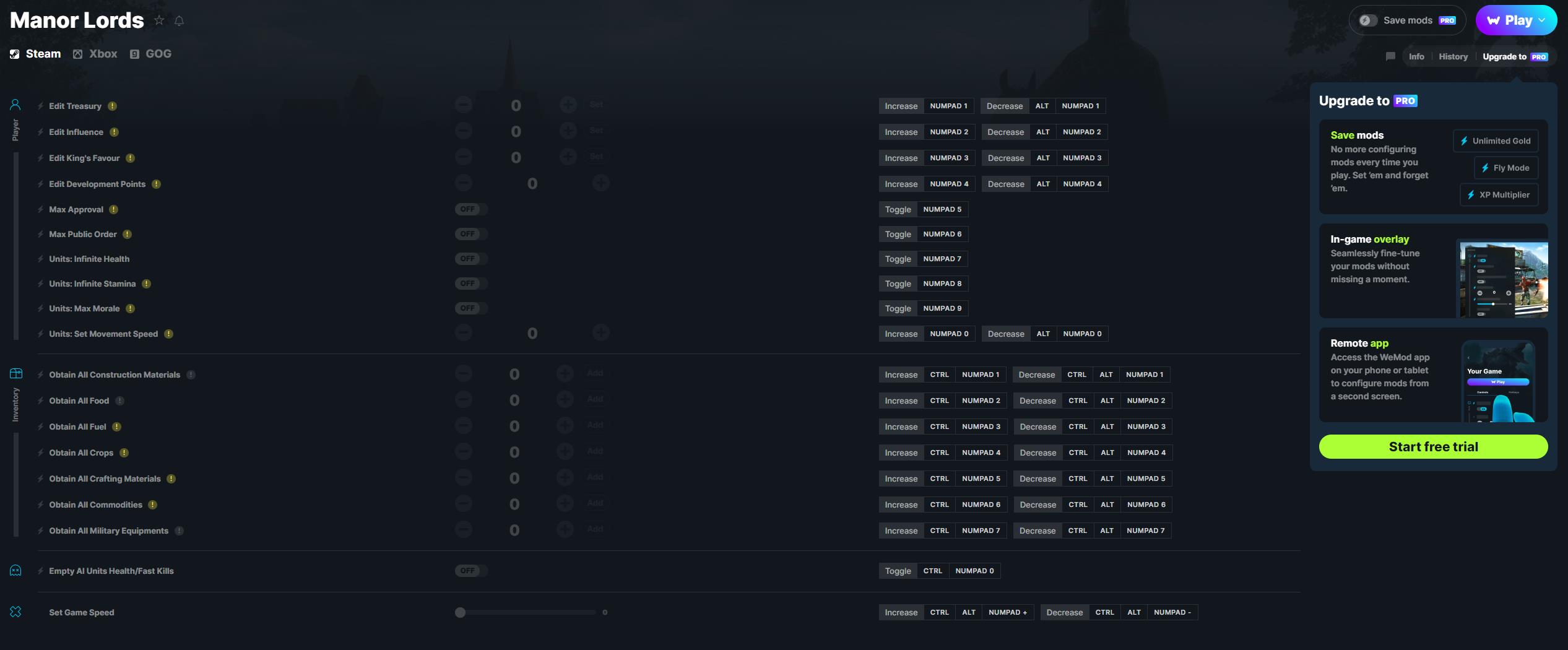
Task: Open the chat comment icon beside Info
Action: tap(1390, 56)
